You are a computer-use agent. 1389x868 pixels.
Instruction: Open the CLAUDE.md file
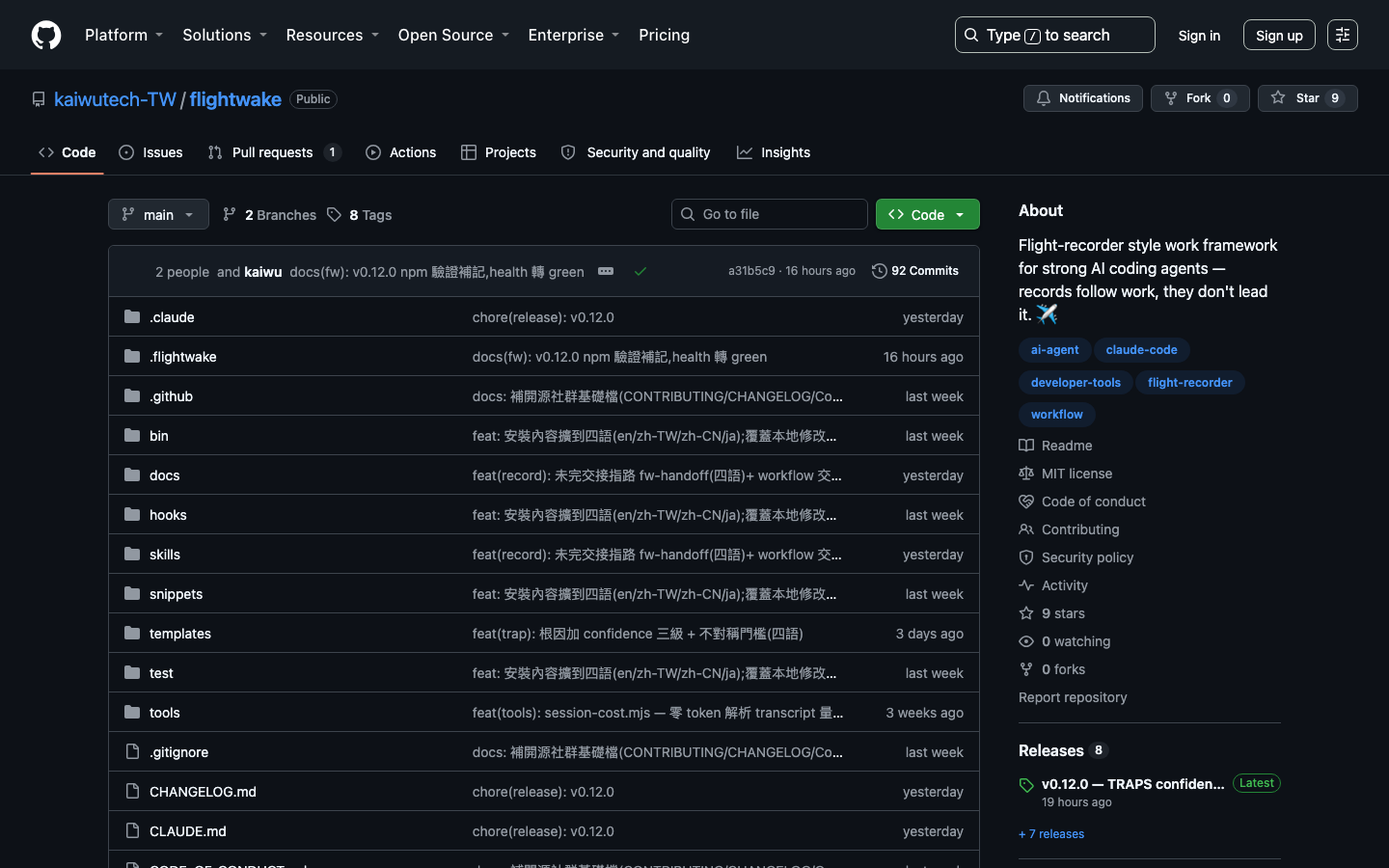[188, 831]
